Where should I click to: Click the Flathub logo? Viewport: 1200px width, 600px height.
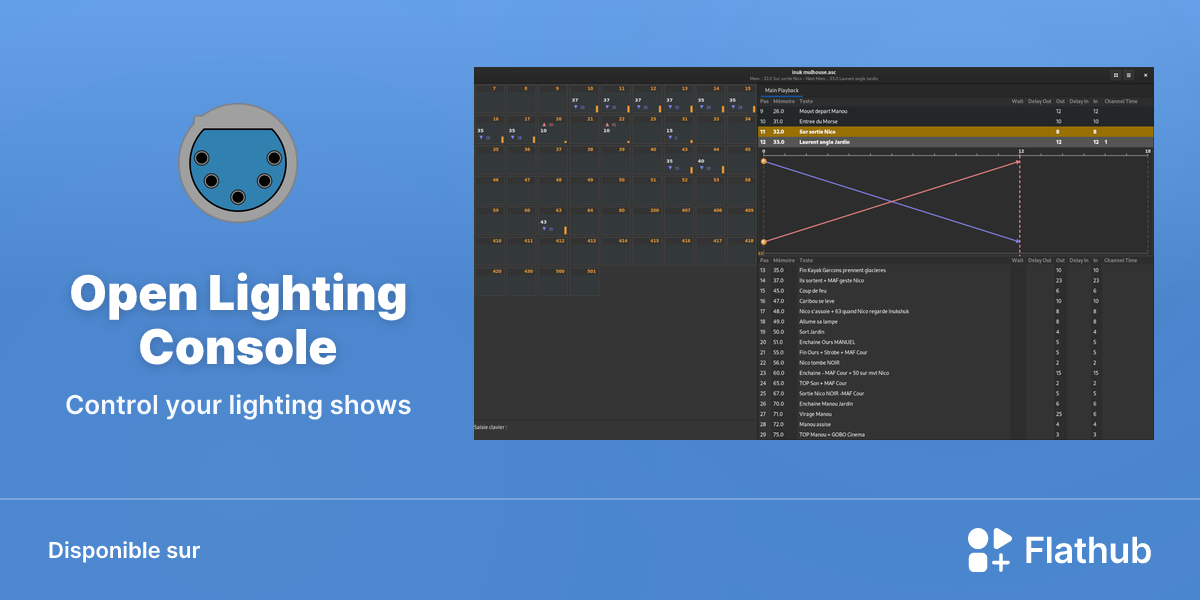[1060, 550]
